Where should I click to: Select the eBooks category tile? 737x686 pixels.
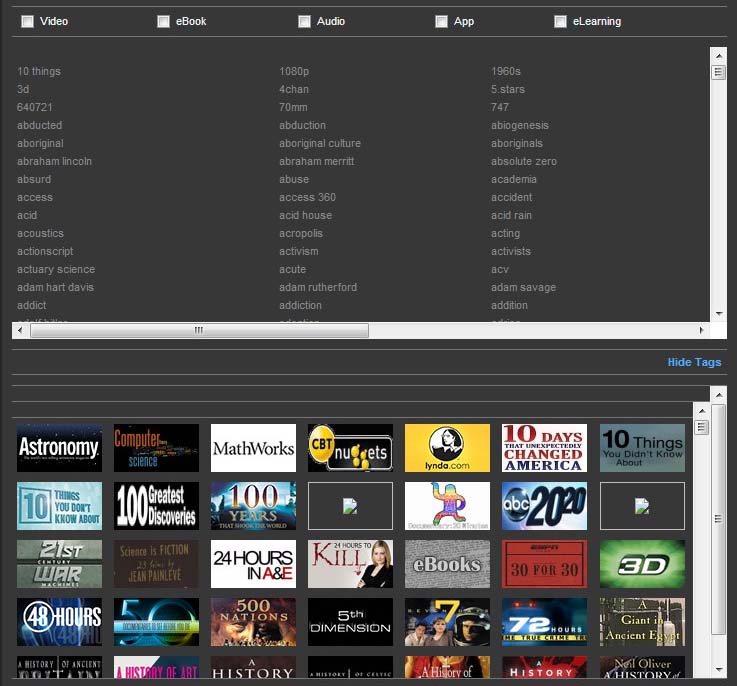(447, 564)
